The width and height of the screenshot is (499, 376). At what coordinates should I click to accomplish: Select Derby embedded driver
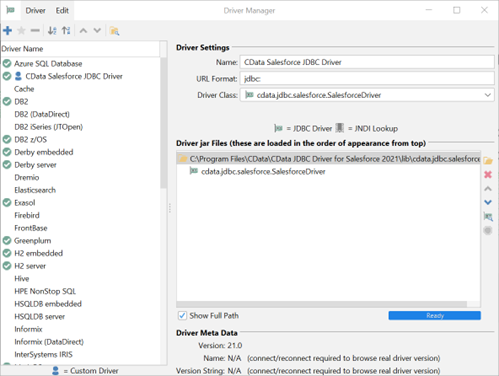point(44,152)
